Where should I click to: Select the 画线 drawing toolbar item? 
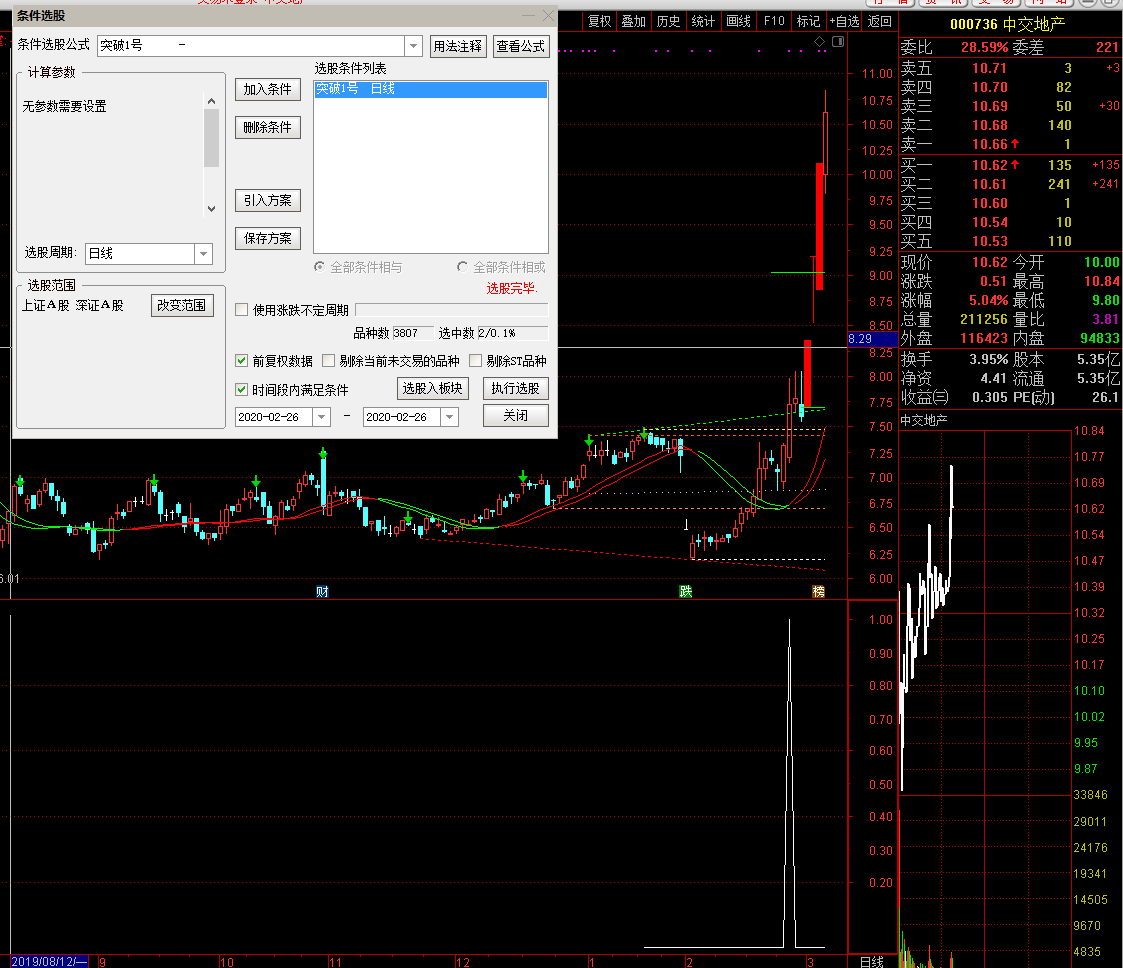tap(738, 21)
